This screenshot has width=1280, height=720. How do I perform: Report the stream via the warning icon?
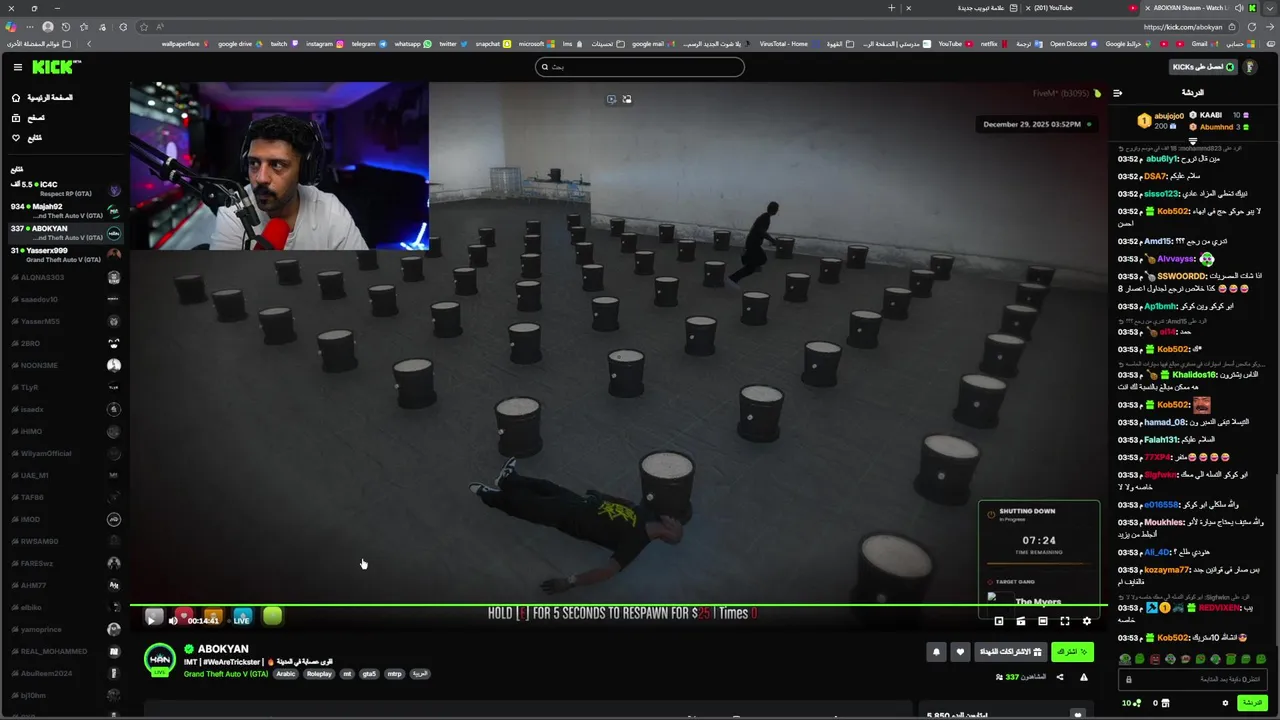pyautogui.click(x=1084, y=677)
